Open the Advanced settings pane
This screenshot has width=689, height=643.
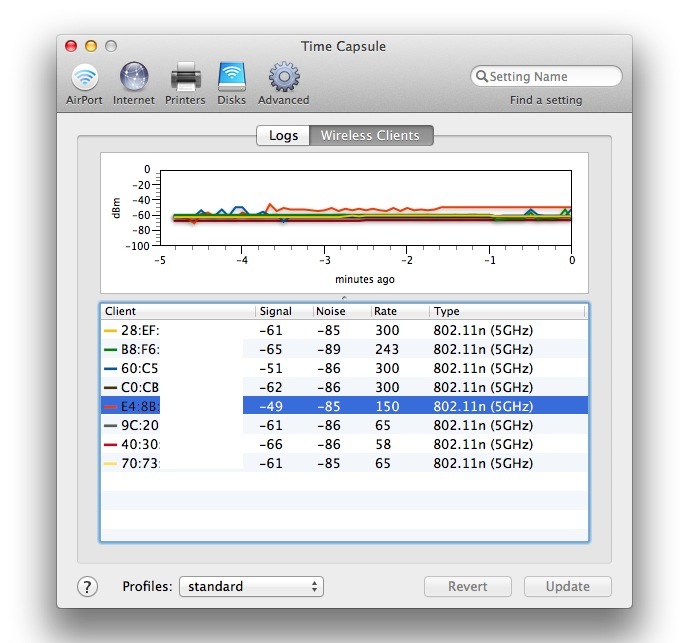[283, 84]
